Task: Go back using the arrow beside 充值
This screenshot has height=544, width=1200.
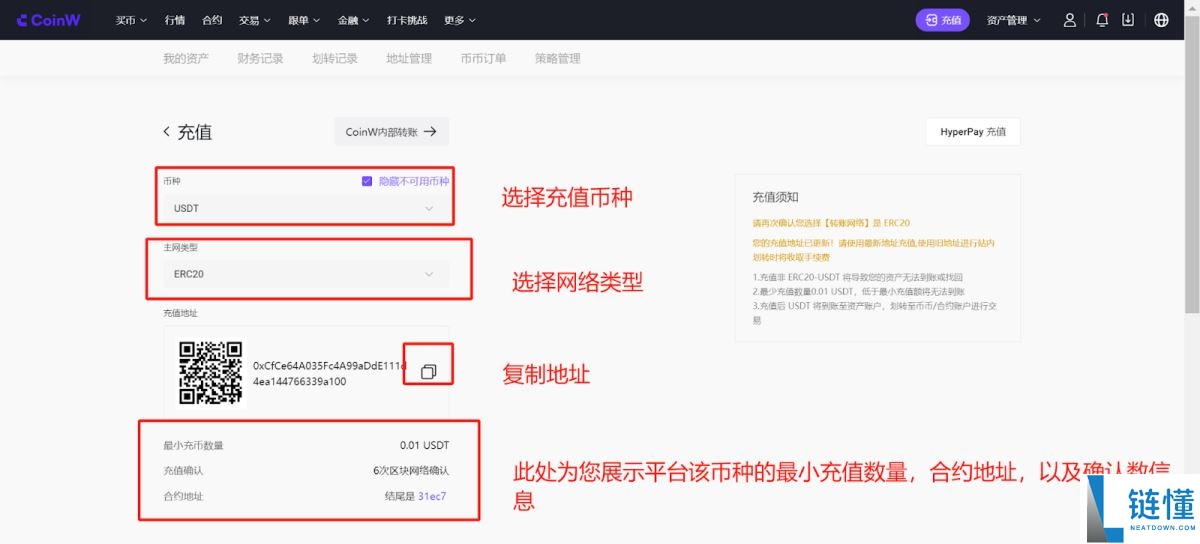Action: [167, 132]
